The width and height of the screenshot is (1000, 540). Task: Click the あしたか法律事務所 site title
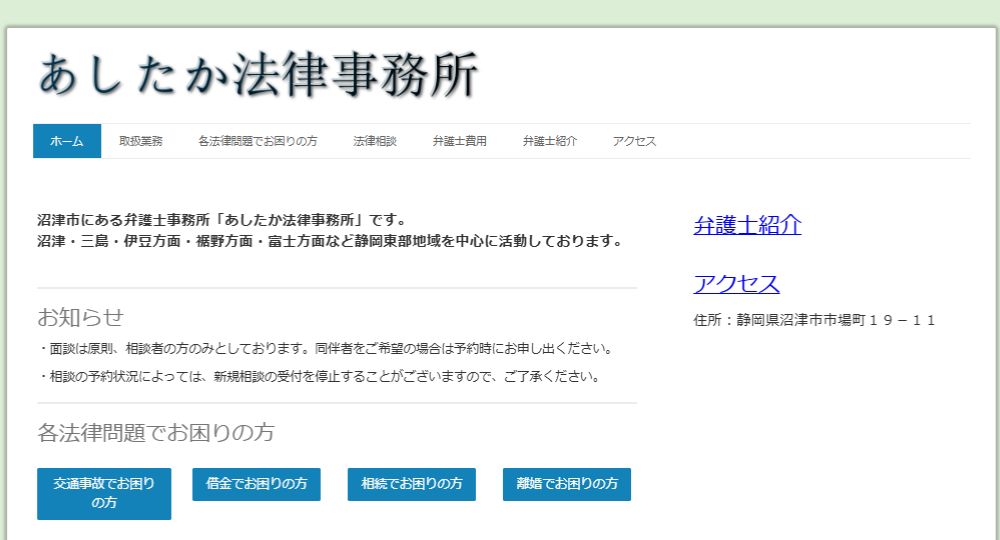[258, 75]
